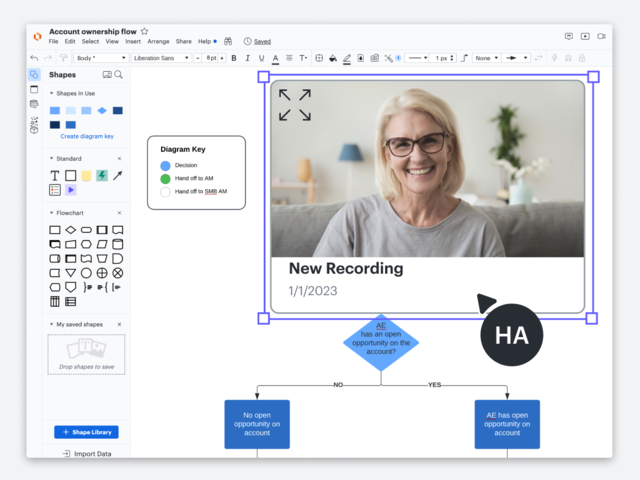Image resolution: width=640 pixels, height=480 pixels.
Task: Choose the dark navy swatch in Shapes In Use
Action: click(x=55, y=125)
